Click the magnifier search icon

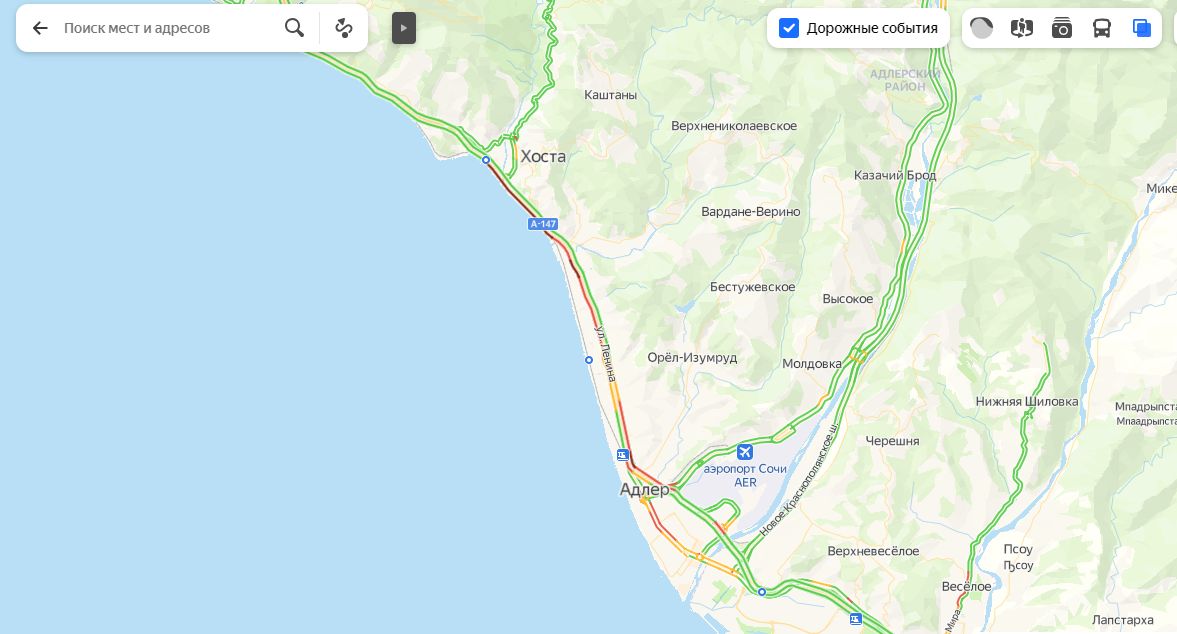coord(294,29)
